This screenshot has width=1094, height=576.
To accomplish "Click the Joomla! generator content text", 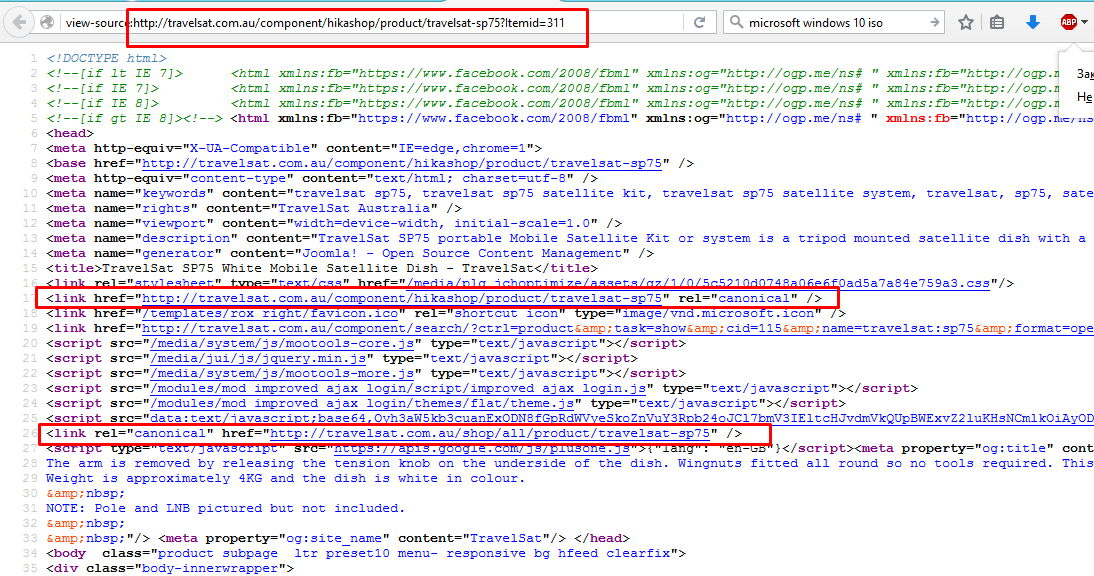I will click(462, 253).
